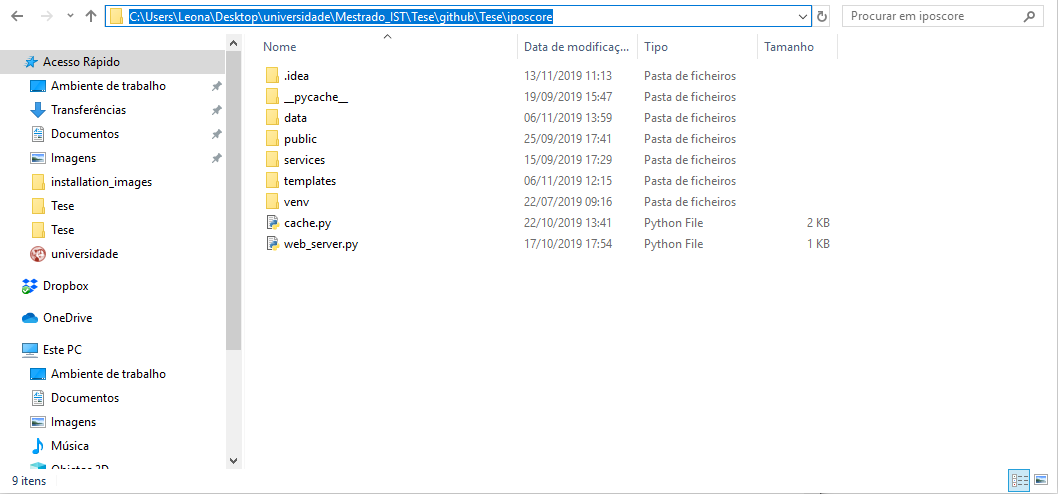
Task: Click sidebar scrollbar up arrow
Action: pos(233,43)
